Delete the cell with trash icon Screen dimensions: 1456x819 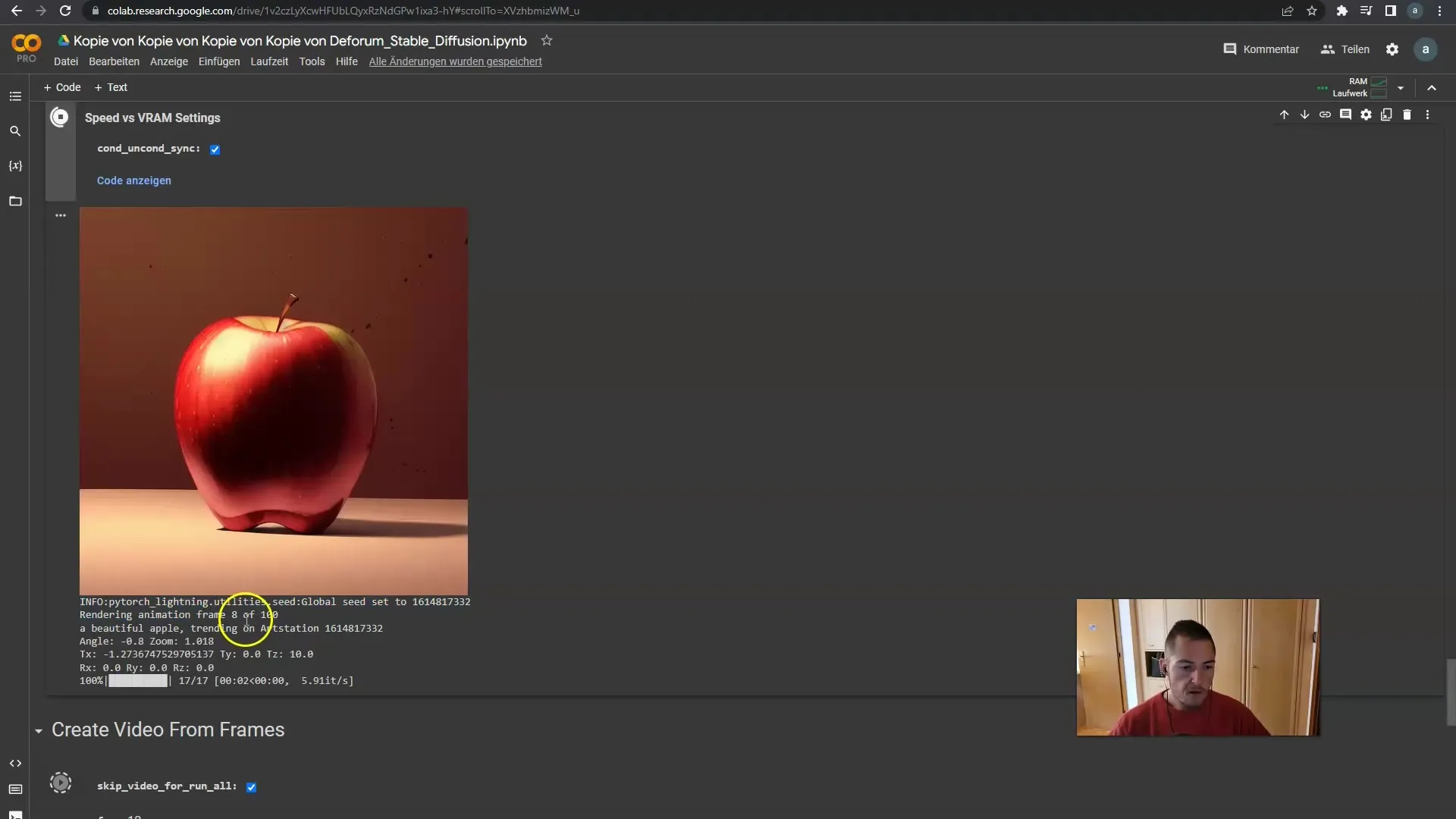point(1407,115)
